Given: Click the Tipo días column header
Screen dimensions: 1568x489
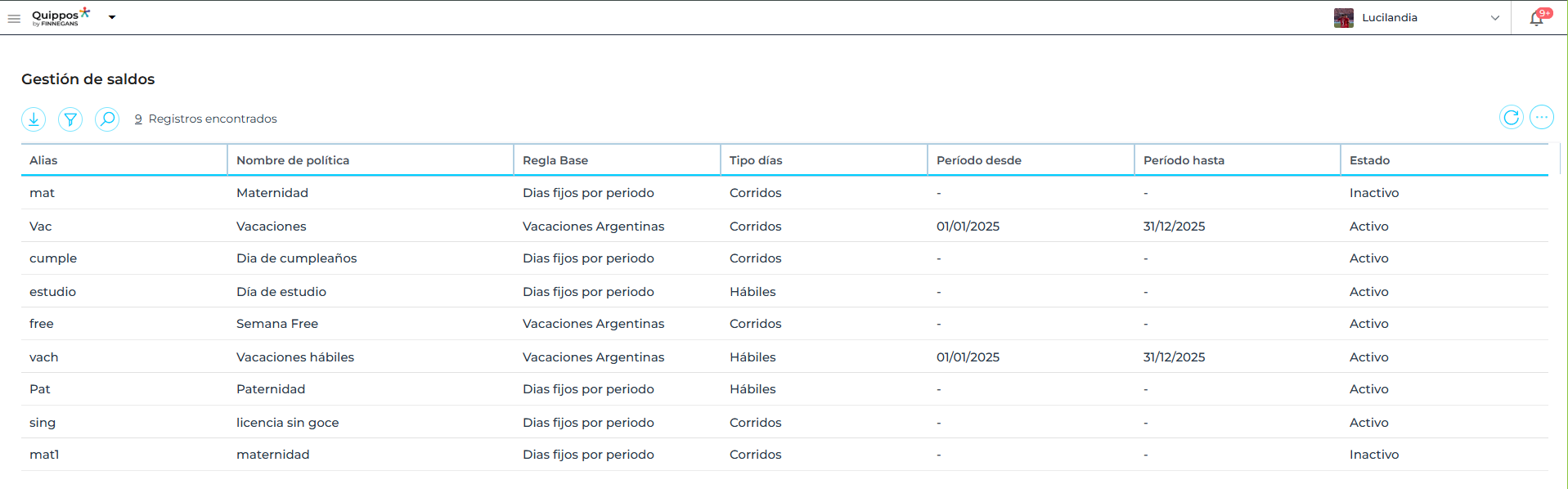Looking at the screenshot, I should [756, 160].
